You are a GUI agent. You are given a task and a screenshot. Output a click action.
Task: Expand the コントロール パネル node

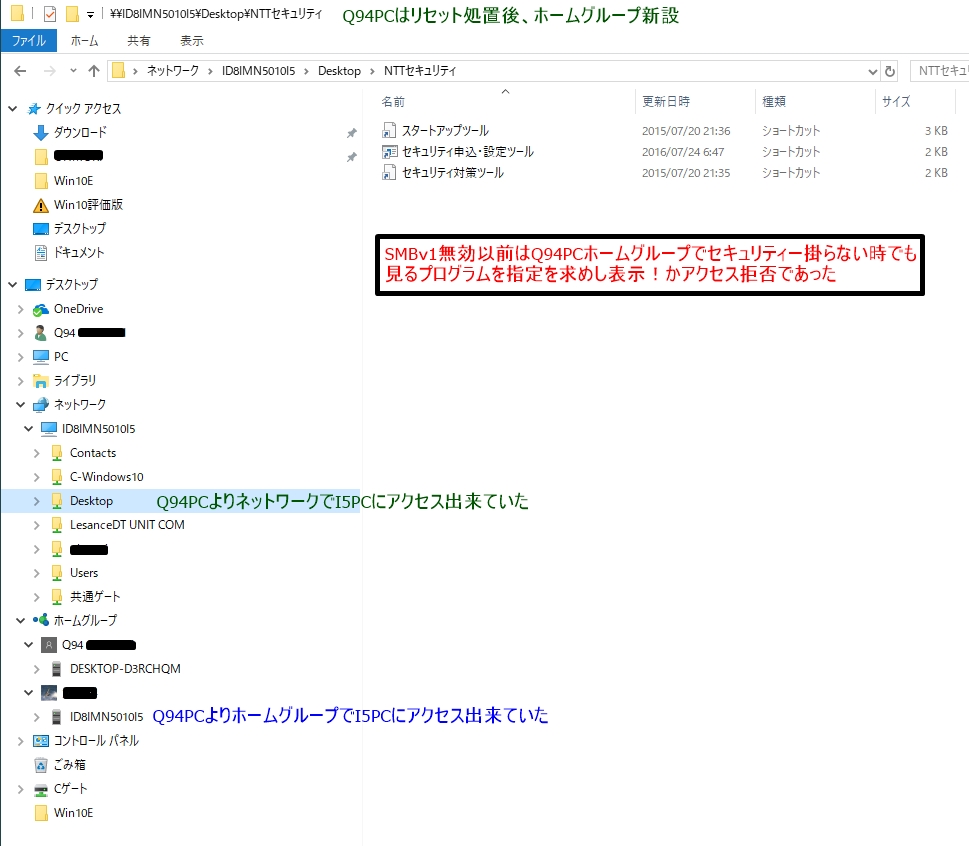click(20, 741)
